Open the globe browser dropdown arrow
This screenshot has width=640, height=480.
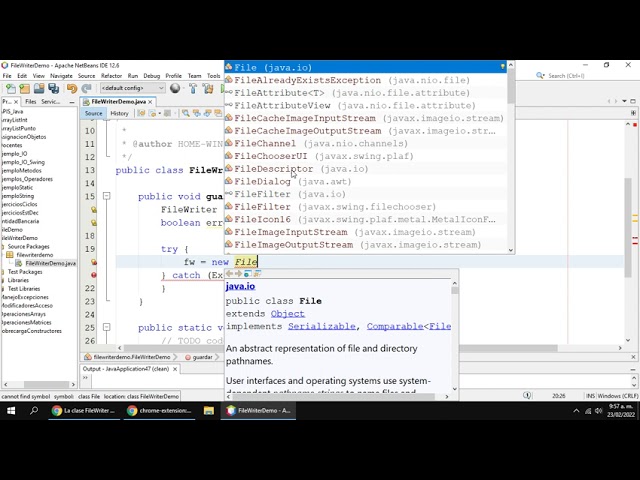182,89
